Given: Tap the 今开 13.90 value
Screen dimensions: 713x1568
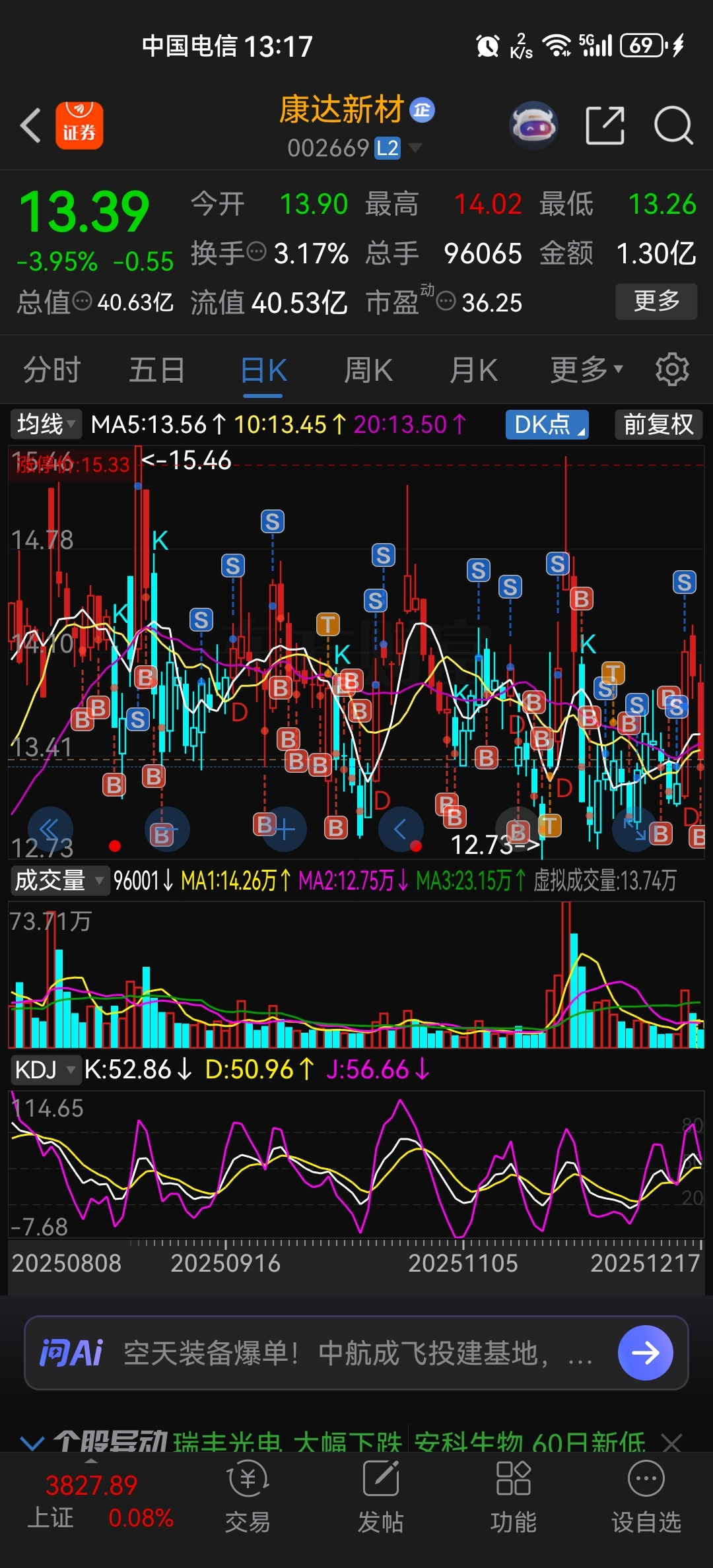Looking at the screenshot, I should (x=314, y=205).
